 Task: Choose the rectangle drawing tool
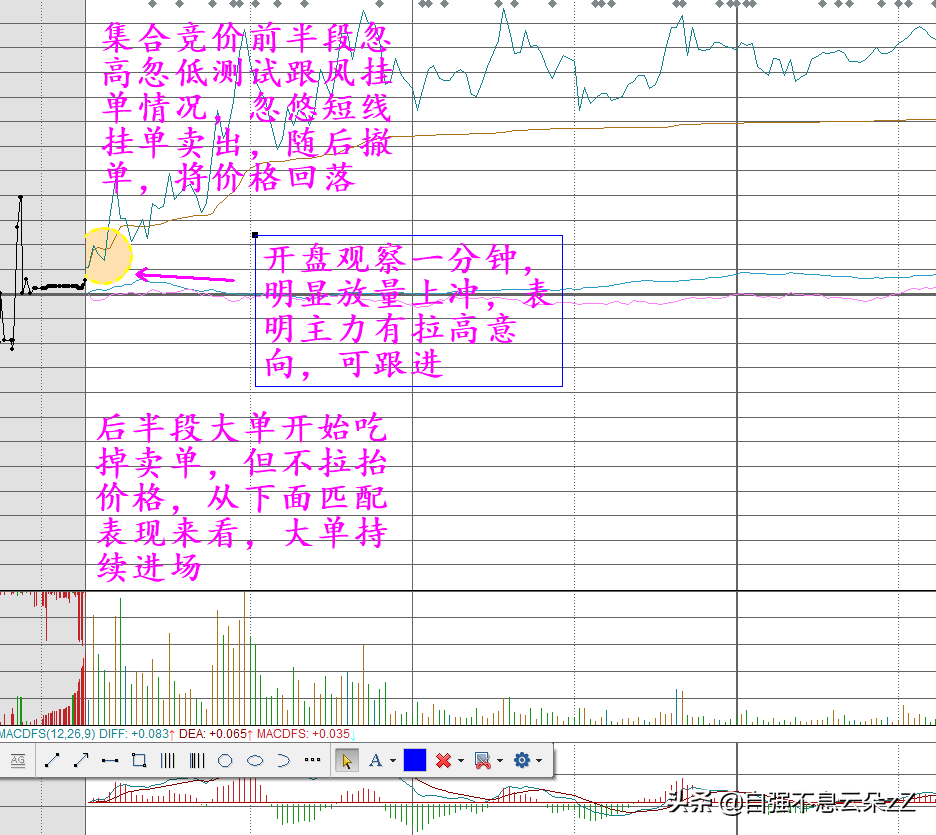tap(139, 761)
